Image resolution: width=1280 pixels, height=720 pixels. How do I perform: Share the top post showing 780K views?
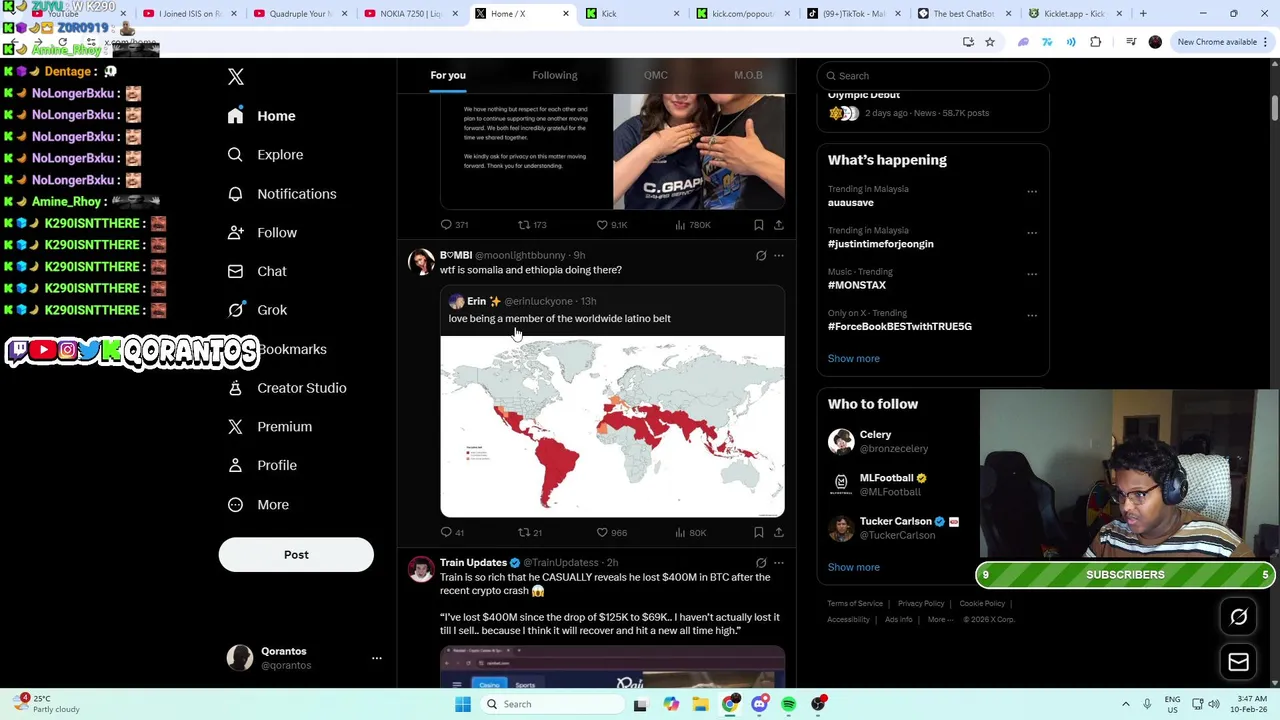pos(779,225)
